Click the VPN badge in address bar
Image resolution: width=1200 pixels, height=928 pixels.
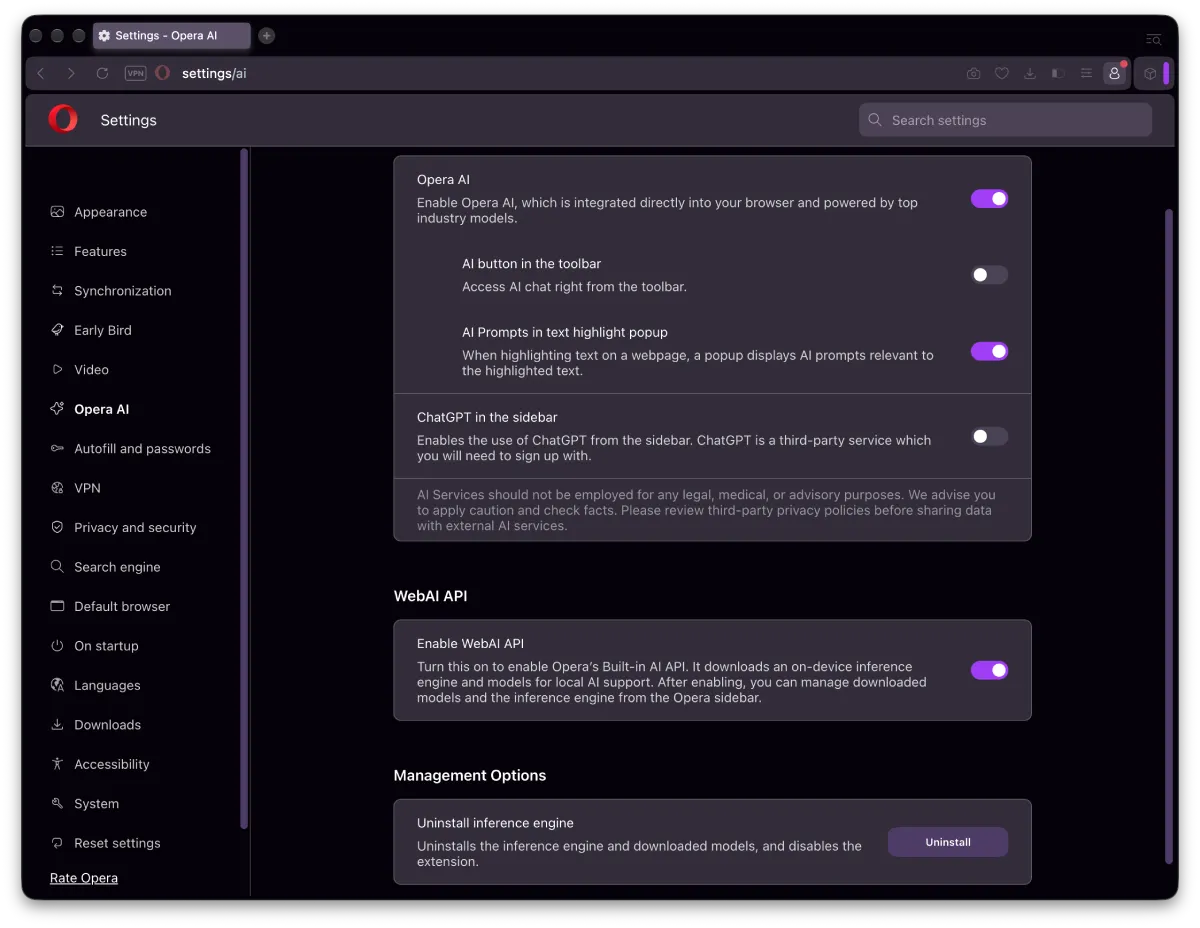tap(135, 73)
